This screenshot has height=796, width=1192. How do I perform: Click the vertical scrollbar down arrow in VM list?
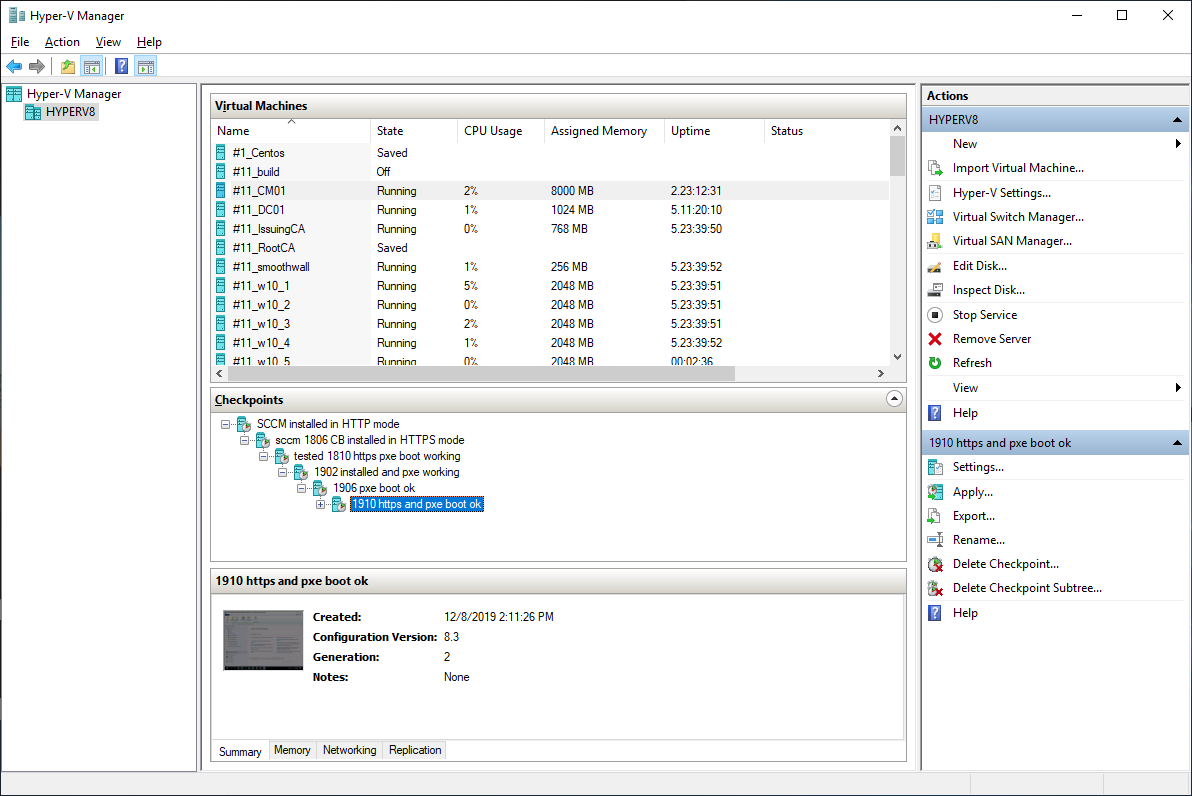pos(897,357)
